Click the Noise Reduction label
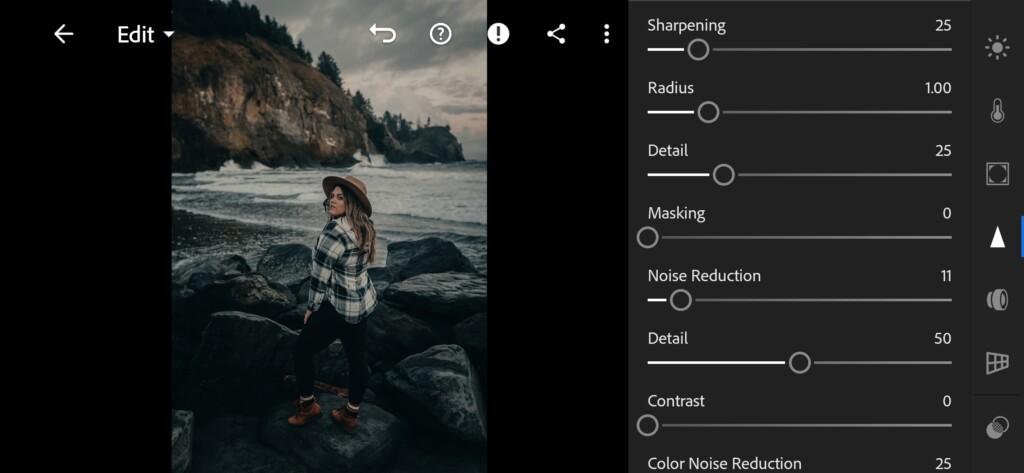Image resolution: width=1024 pixels, height=473 pixels. point(704,276)
